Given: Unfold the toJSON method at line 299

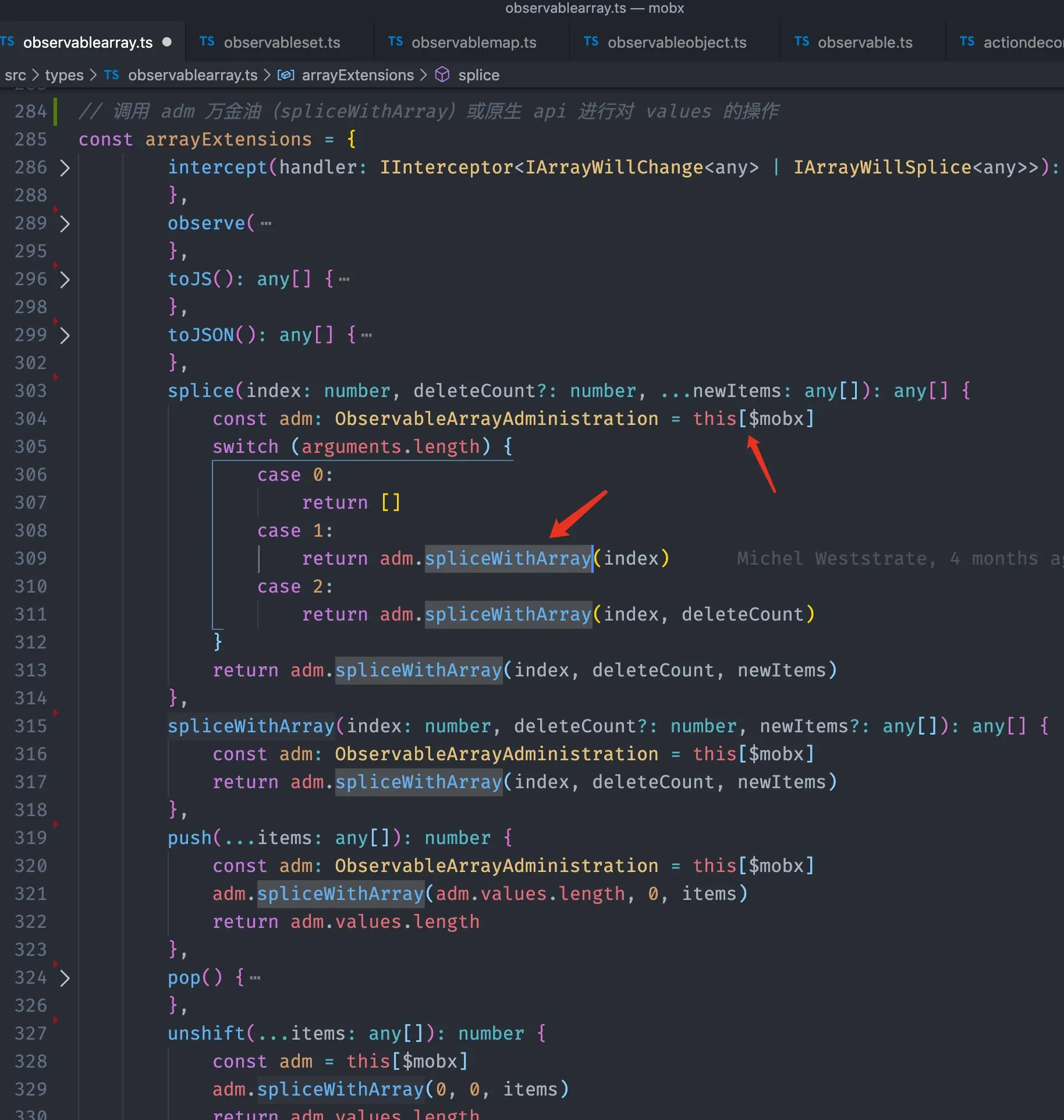Looking at the screenshot, I should pos(65,335).
